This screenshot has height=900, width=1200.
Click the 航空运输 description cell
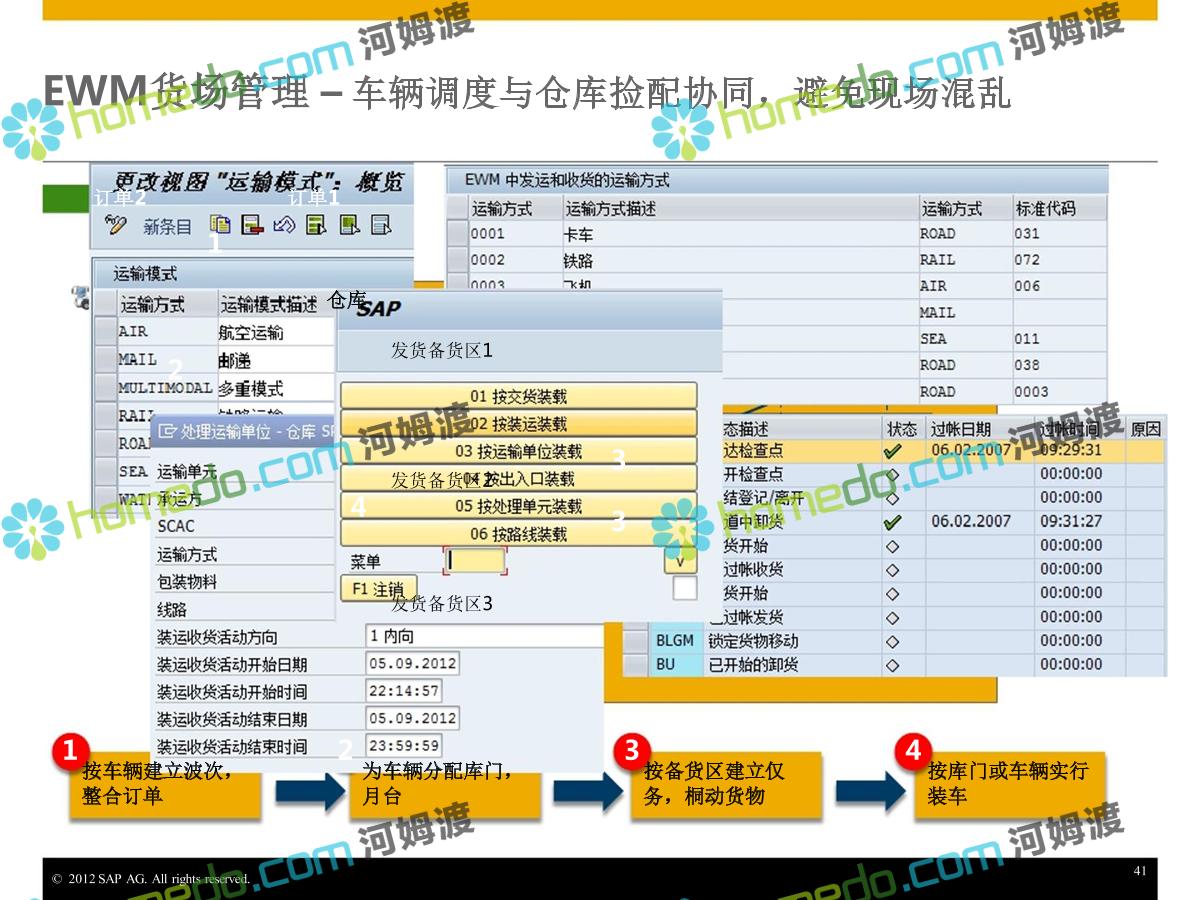276,333
